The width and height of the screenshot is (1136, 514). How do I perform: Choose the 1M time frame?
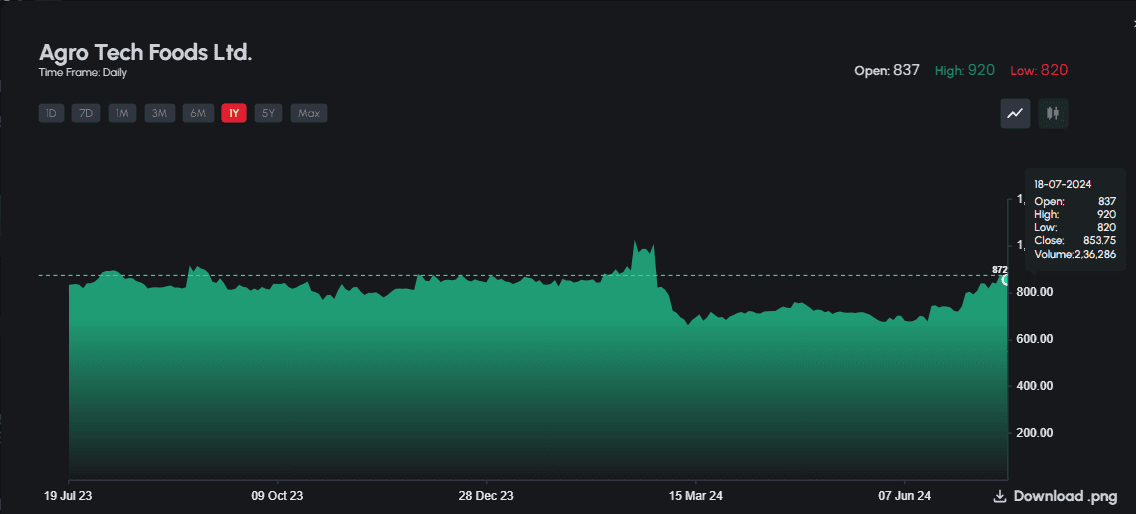(x=122, y=113)
